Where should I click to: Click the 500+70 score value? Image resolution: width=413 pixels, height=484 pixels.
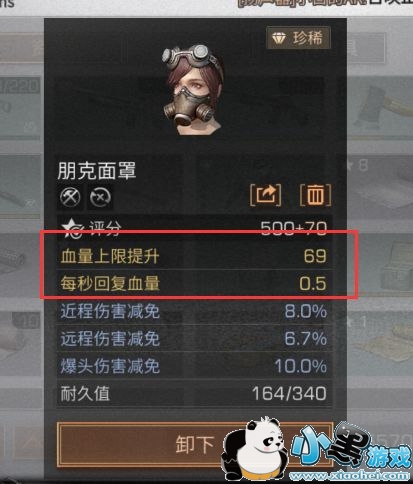tap(293, 229)
